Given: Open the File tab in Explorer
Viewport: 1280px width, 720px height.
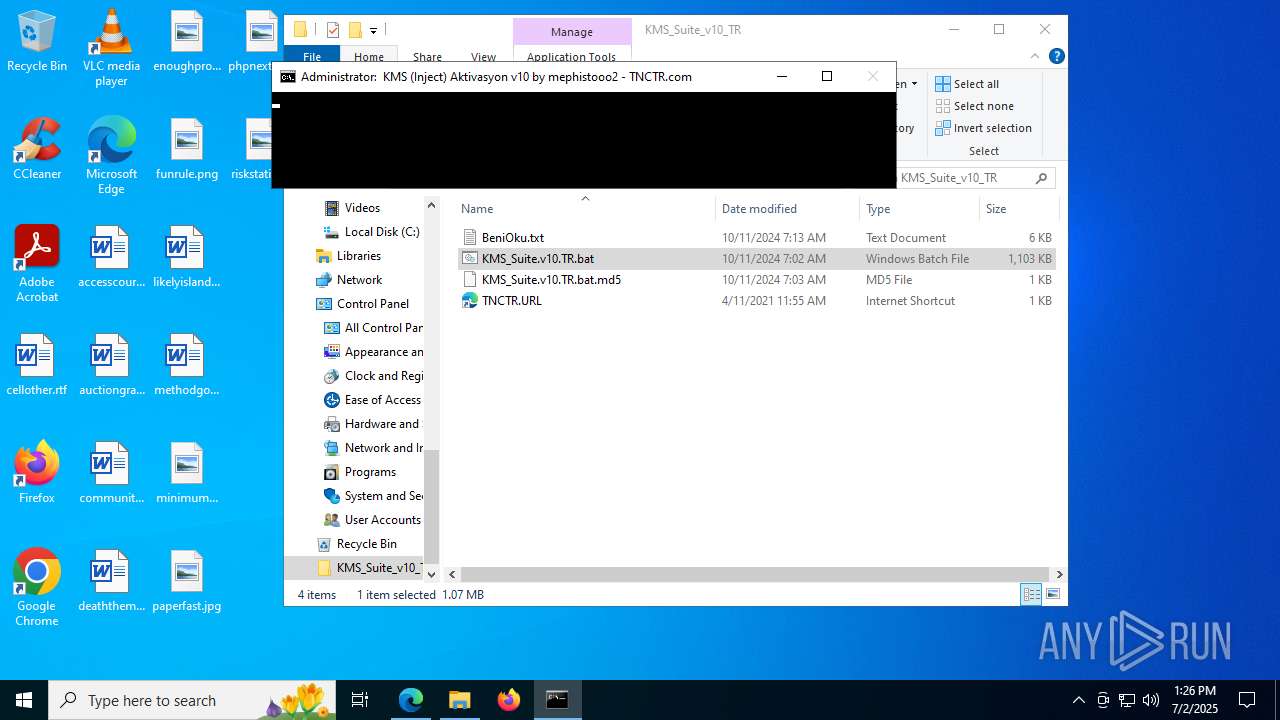Looking at the screenshot, I should pyautogui.click(x=312, y=57).
